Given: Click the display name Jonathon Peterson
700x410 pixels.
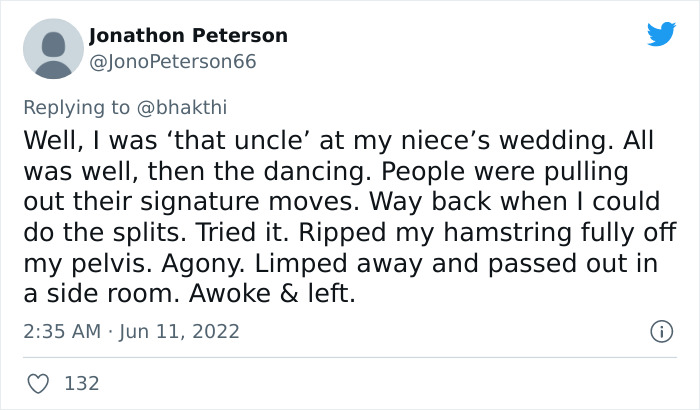Looking at the screenshot, I should (188, 36).
